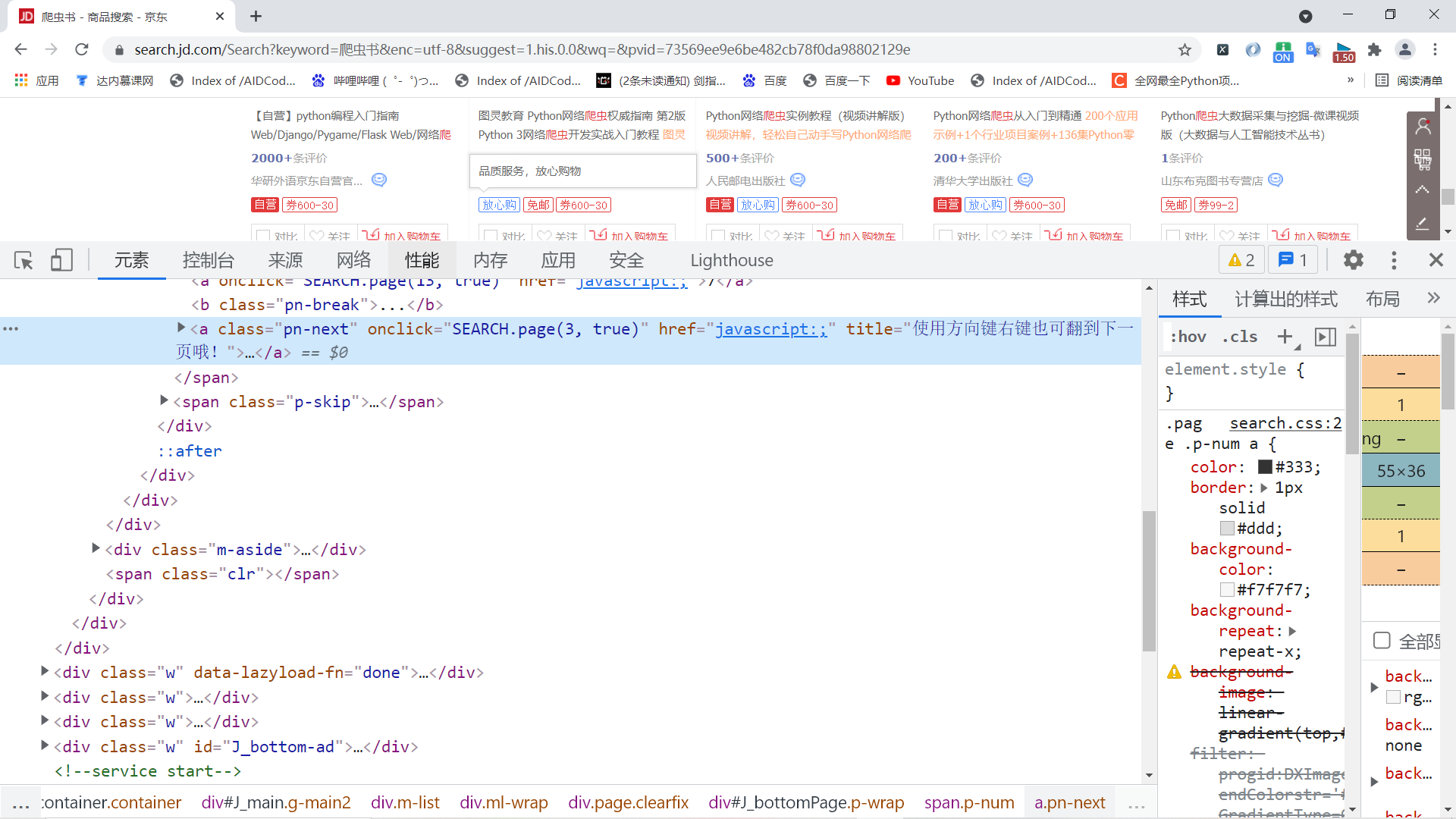This screenshot has height=819, width=1456.
Task: Toggle the :hov element state panel
Action: point(1188,337)
